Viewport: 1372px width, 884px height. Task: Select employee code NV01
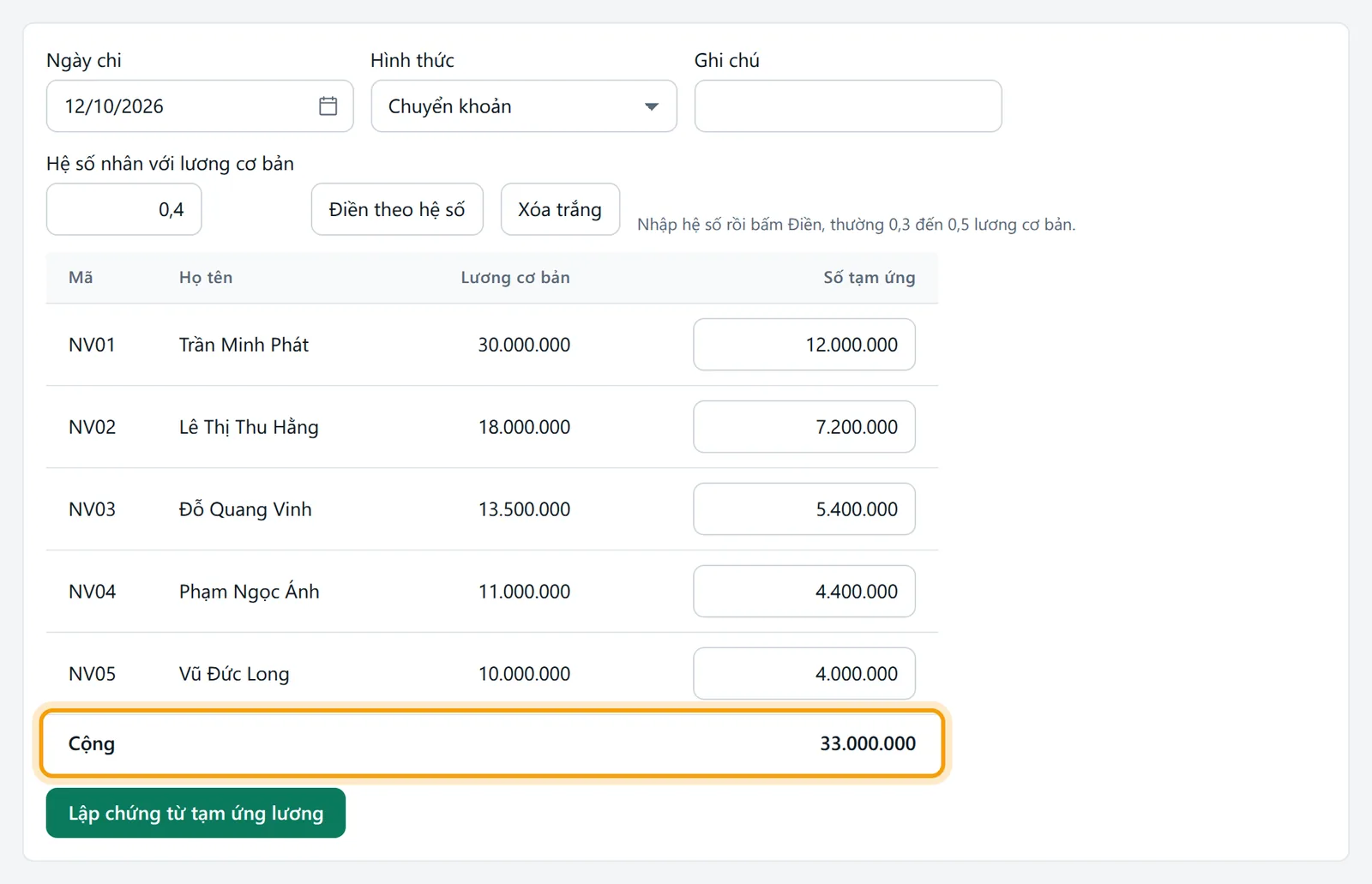tap(92, 345)
